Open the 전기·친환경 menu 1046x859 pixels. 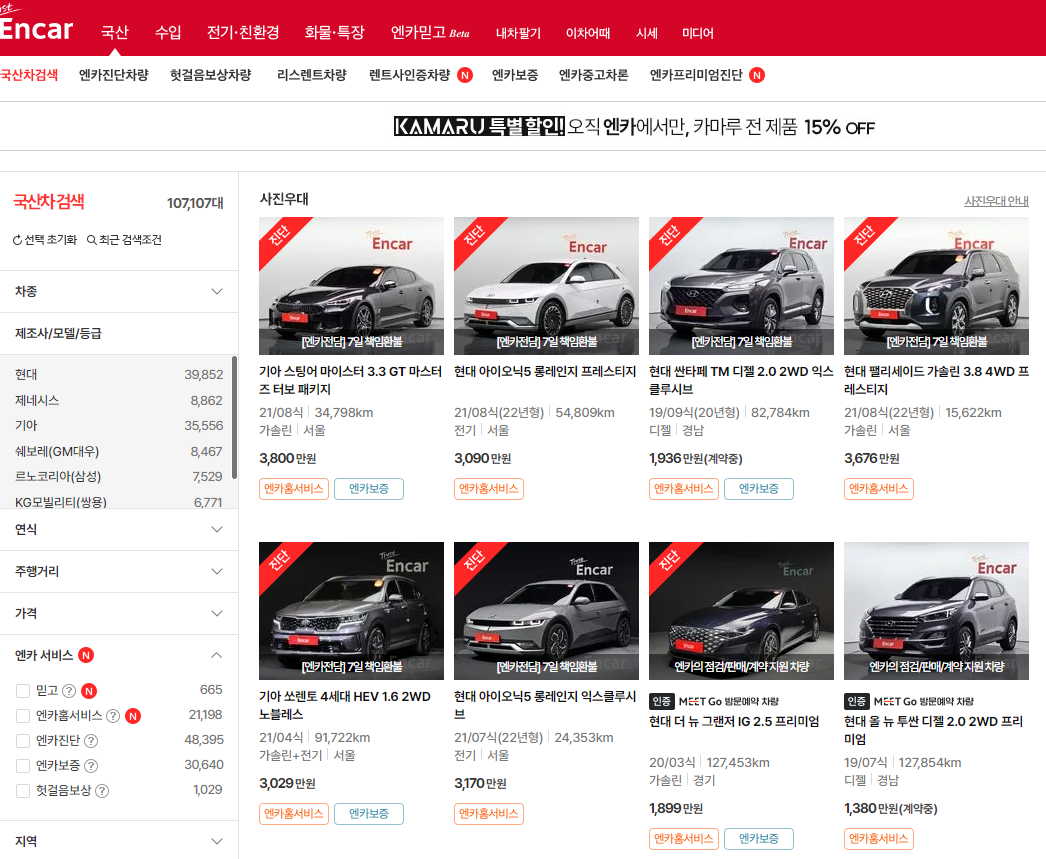point(243,32)
